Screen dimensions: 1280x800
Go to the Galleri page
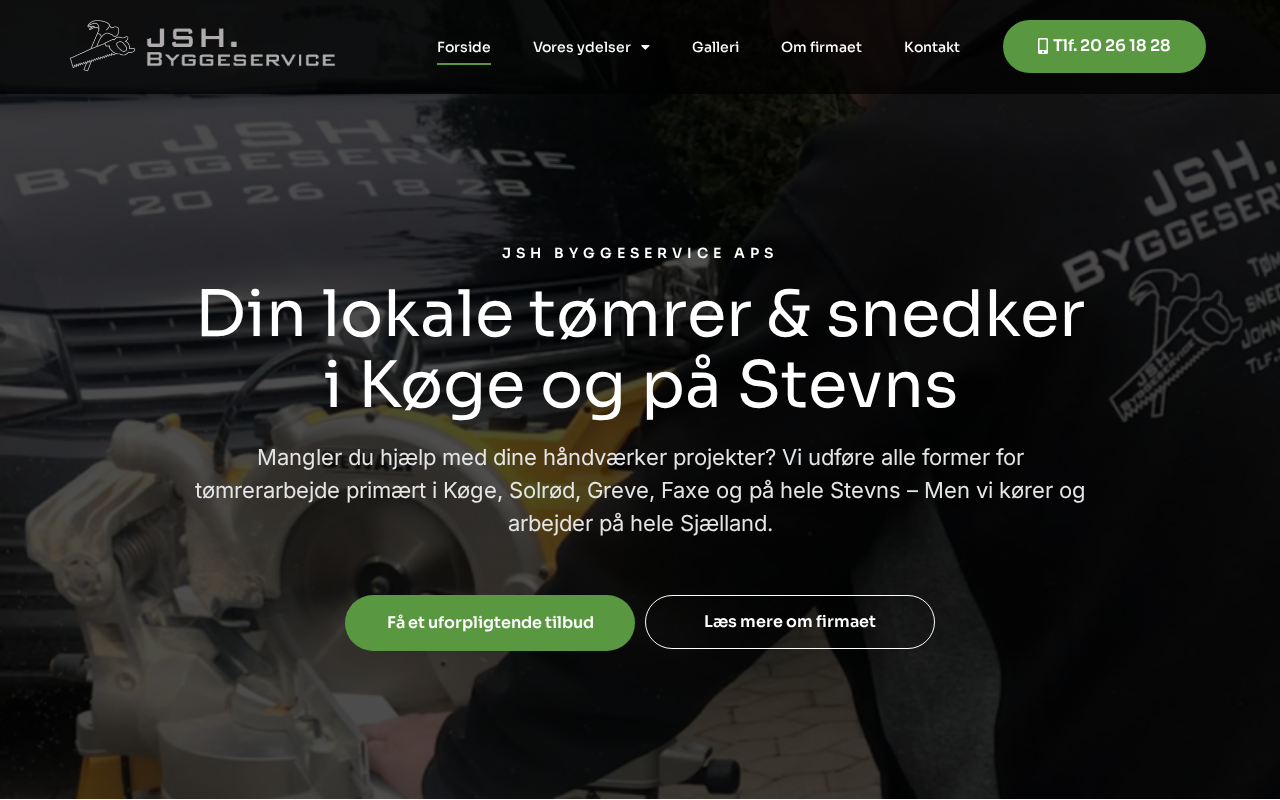[715, 47]
